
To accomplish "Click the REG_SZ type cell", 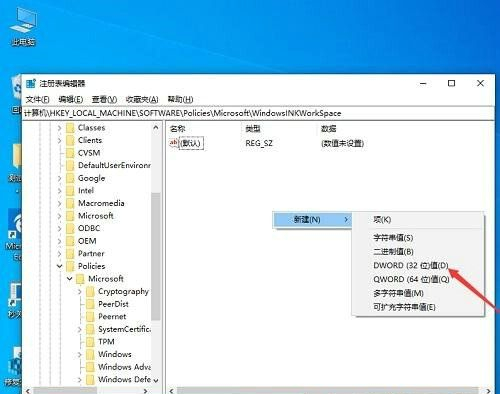I will pyautogui.click(x=259, y=144).
